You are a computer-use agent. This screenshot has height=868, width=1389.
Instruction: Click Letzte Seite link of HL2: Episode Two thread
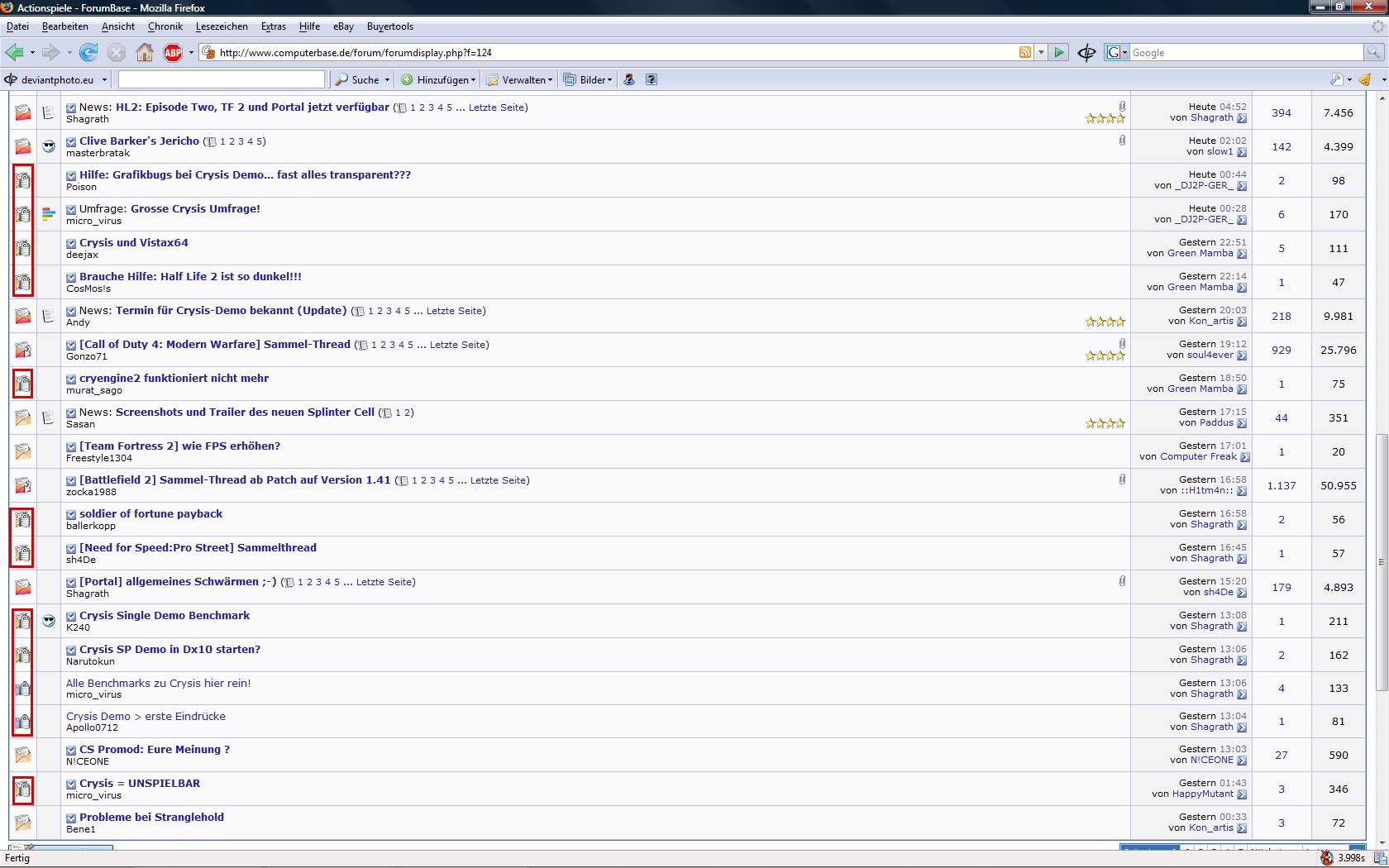497,107
